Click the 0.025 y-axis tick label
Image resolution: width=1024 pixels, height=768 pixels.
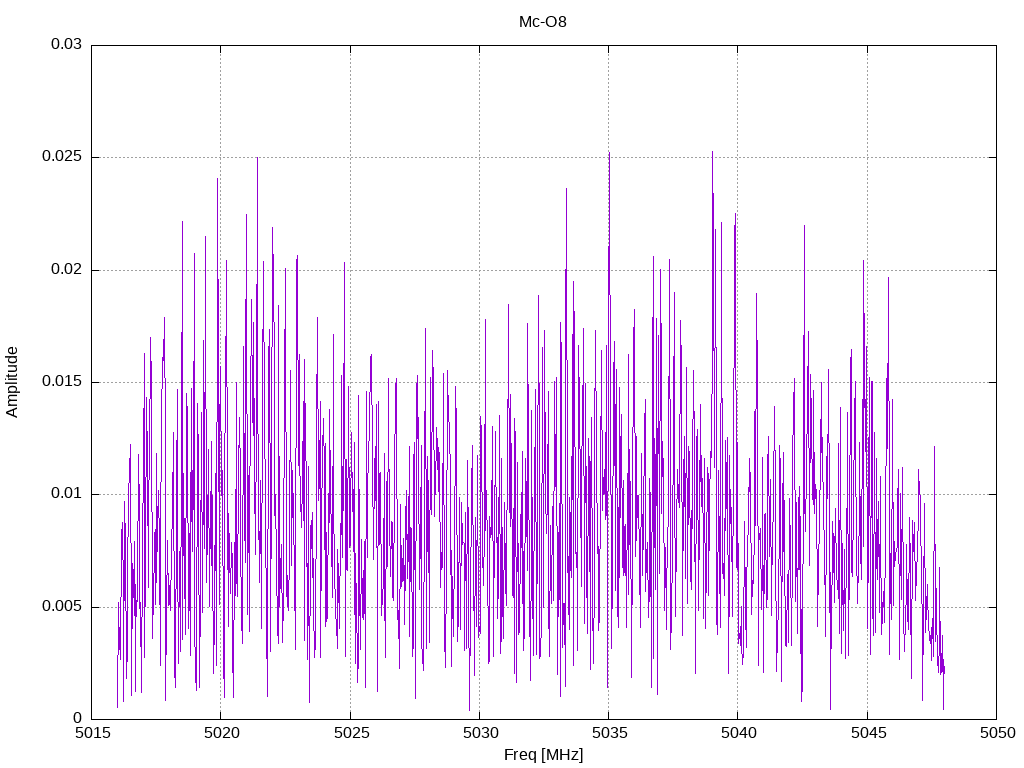62,157
